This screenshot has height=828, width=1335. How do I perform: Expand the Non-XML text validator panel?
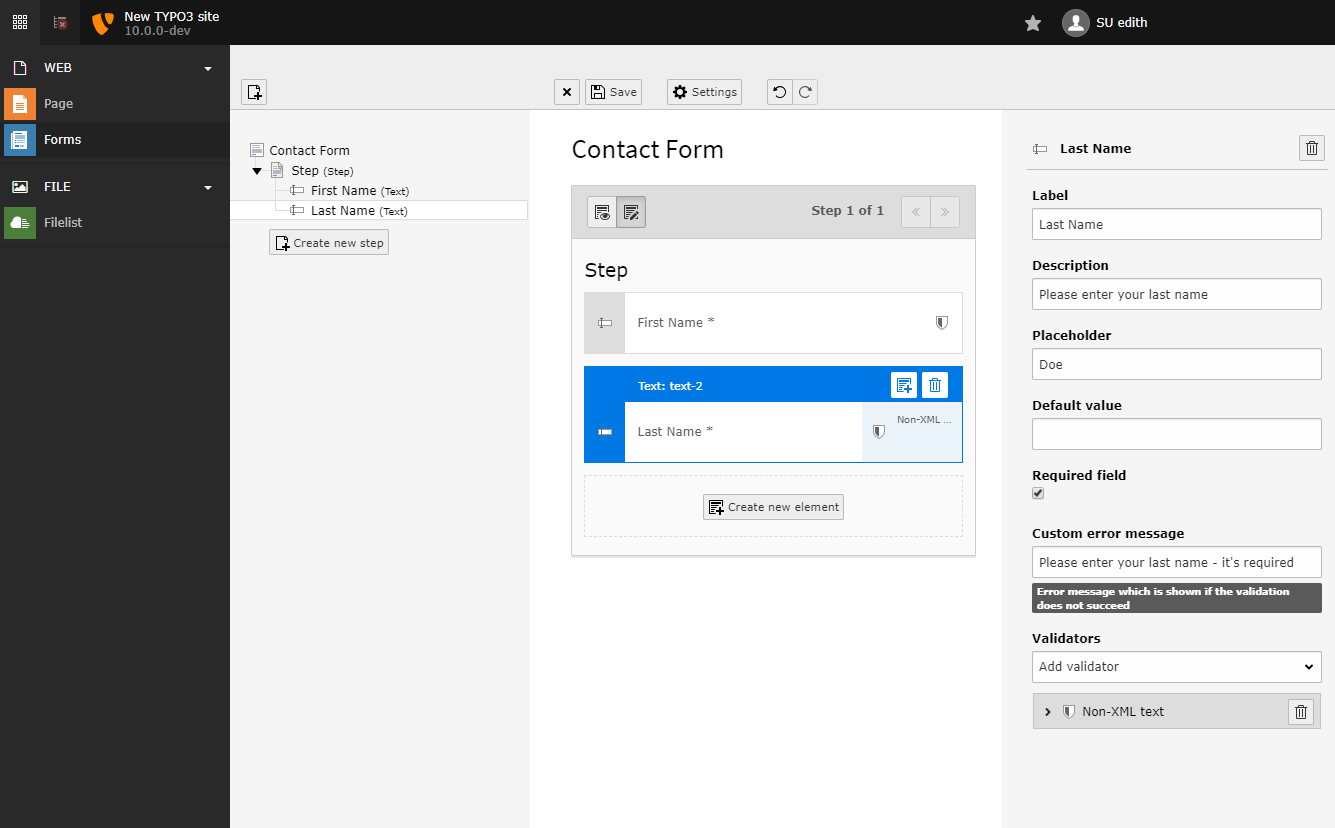[x=1048, y=711]
